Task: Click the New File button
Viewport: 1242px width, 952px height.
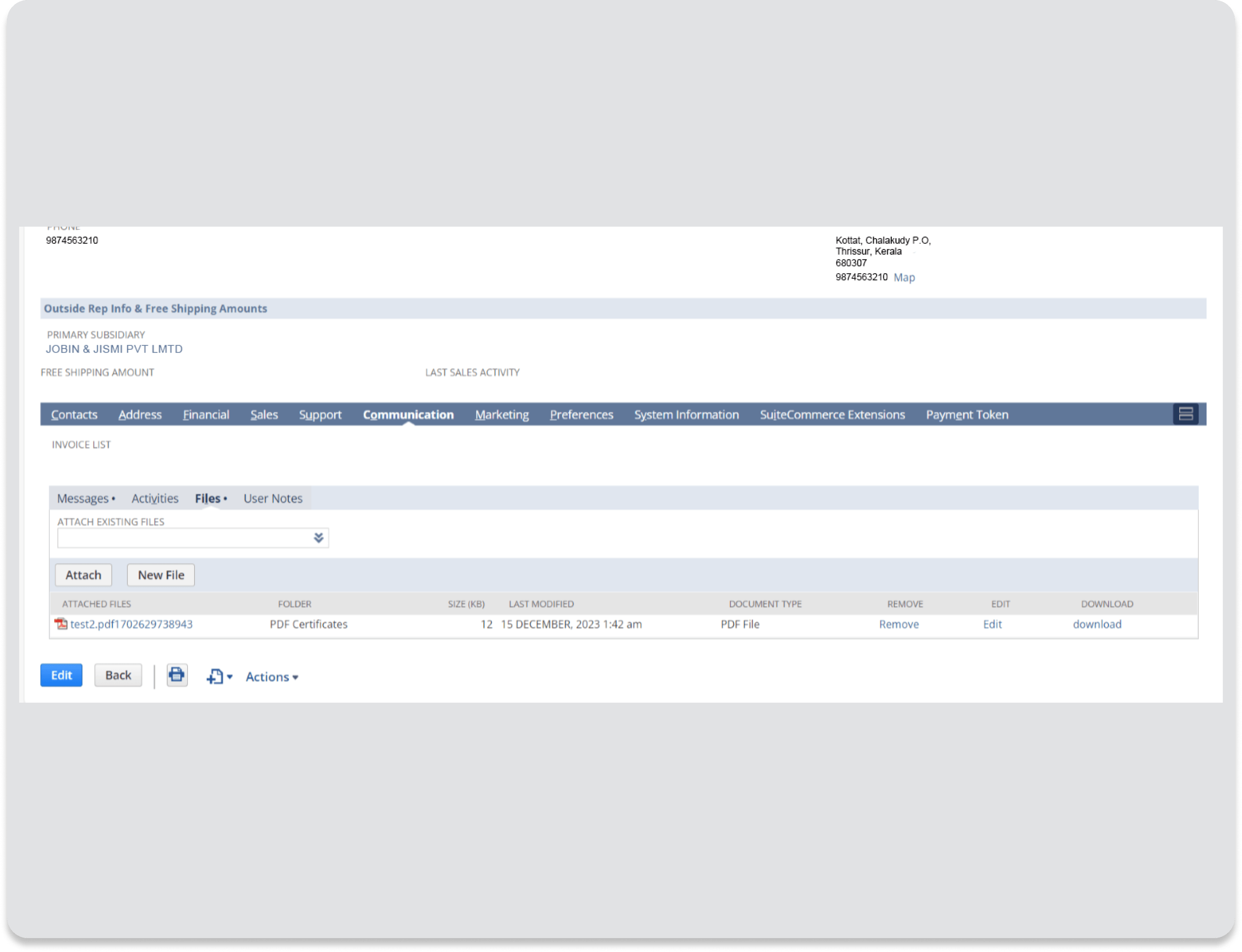Action: [x=160, y=575]
